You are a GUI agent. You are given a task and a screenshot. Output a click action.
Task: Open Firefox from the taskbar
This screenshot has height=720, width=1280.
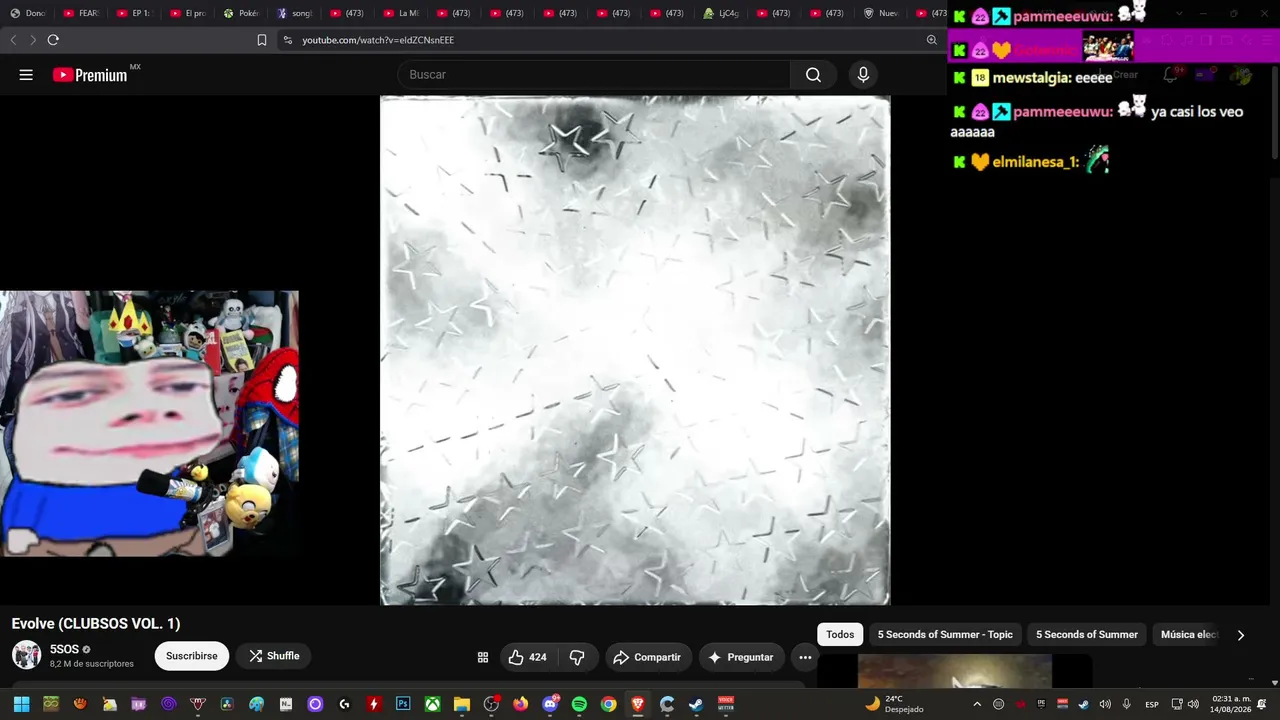point(520,704)
